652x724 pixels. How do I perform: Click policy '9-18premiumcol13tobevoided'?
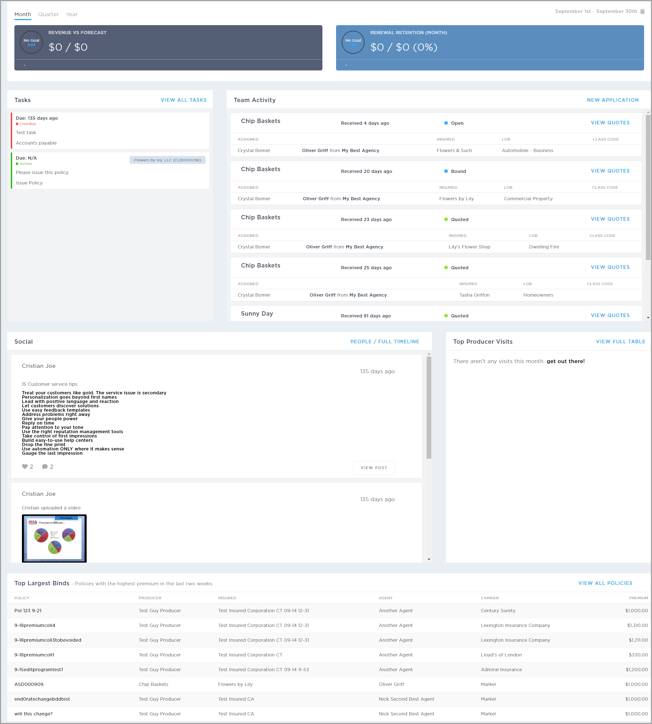pyautogui.click(x=48, y=640)
